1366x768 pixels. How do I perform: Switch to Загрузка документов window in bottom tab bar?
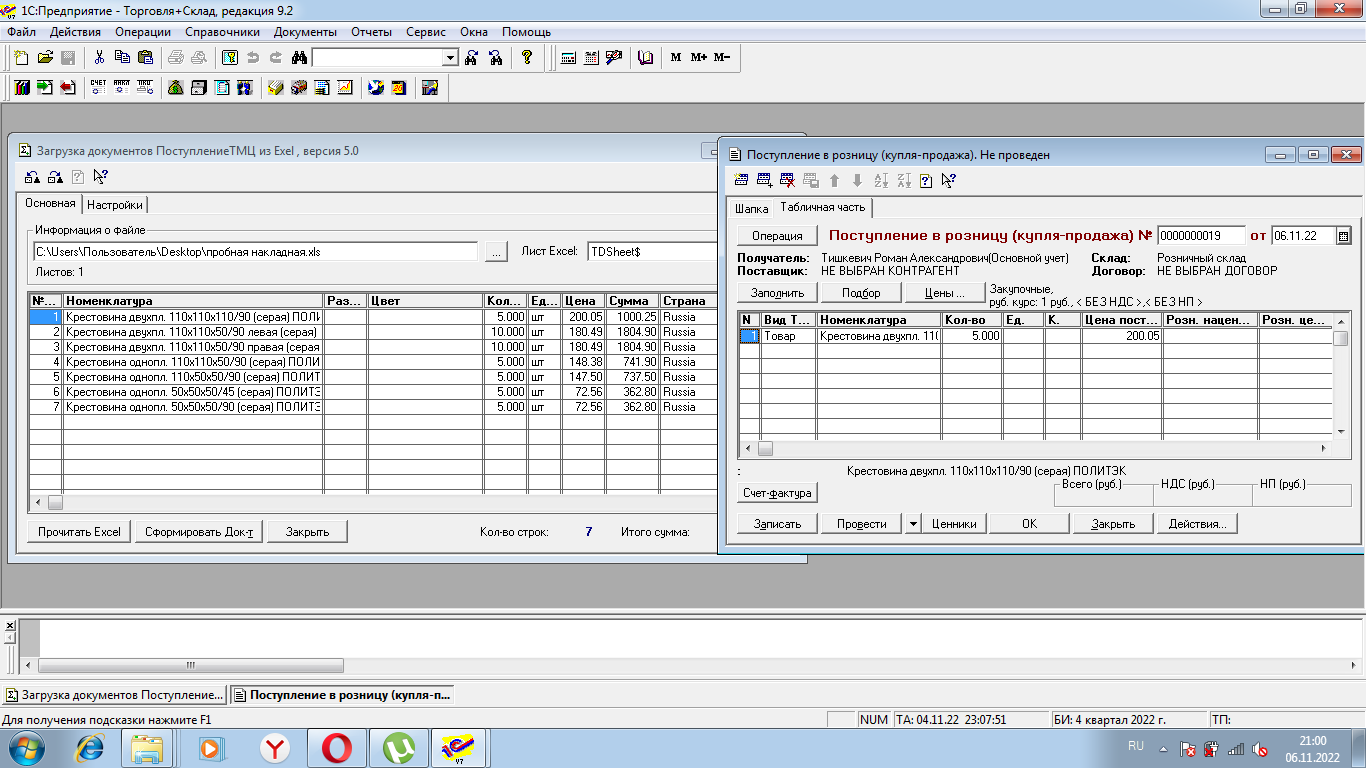tap(114, 695)
